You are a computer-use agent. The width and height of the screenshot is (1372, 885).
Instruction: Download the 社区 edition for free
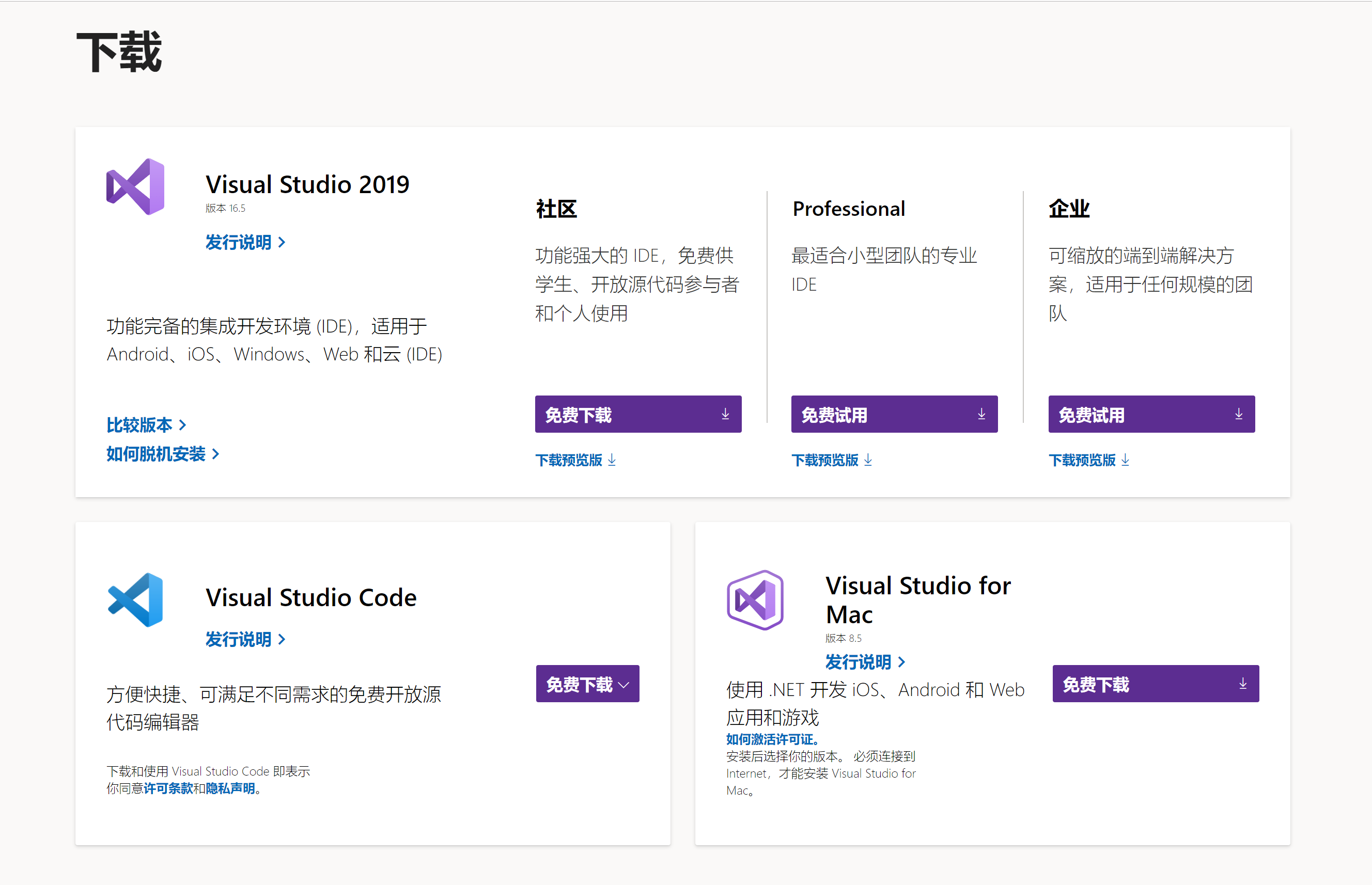coord(637,414)
